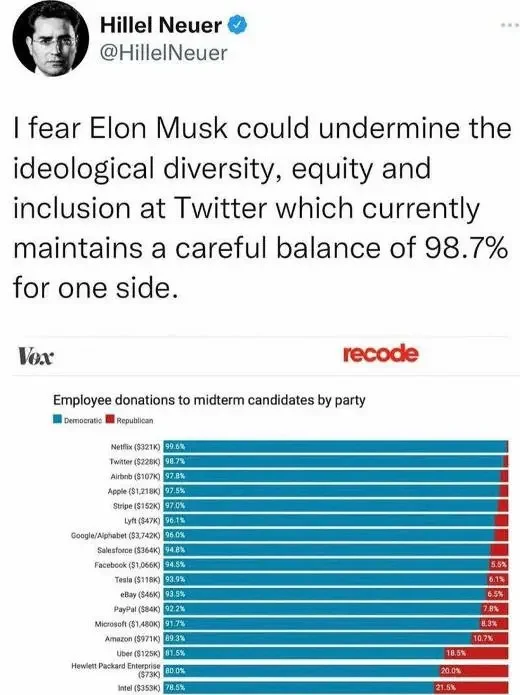Select the Apple 97.5% Democratic bar
The height and width of the screenshot is (695, 520).
pos(332,491)
